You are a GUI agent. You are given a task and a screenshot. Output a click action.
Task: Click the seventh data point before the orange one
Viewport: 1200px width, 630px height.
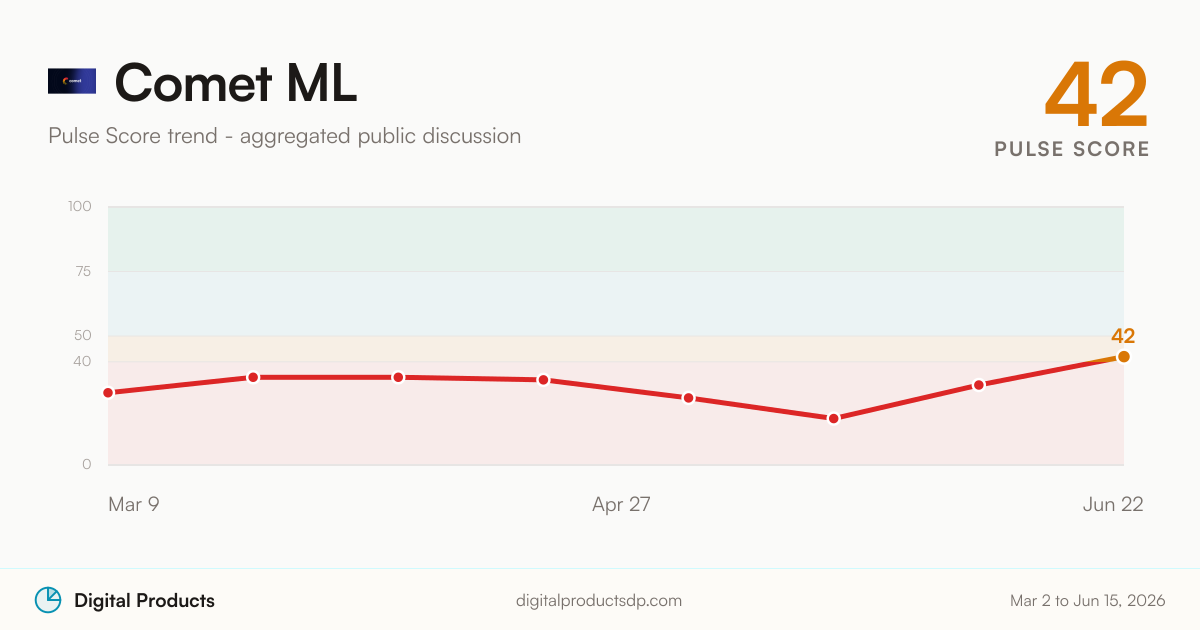(979, 385)
